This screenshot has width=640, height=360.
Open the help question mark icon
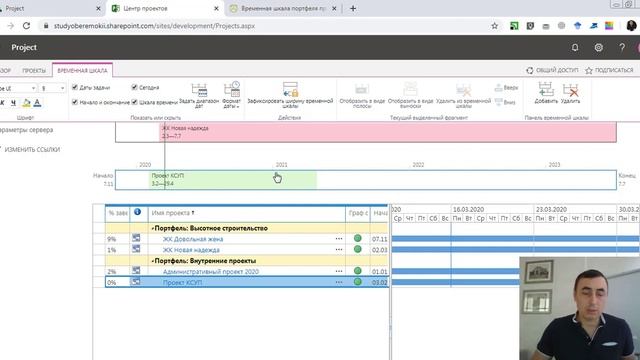coord(622,48)
